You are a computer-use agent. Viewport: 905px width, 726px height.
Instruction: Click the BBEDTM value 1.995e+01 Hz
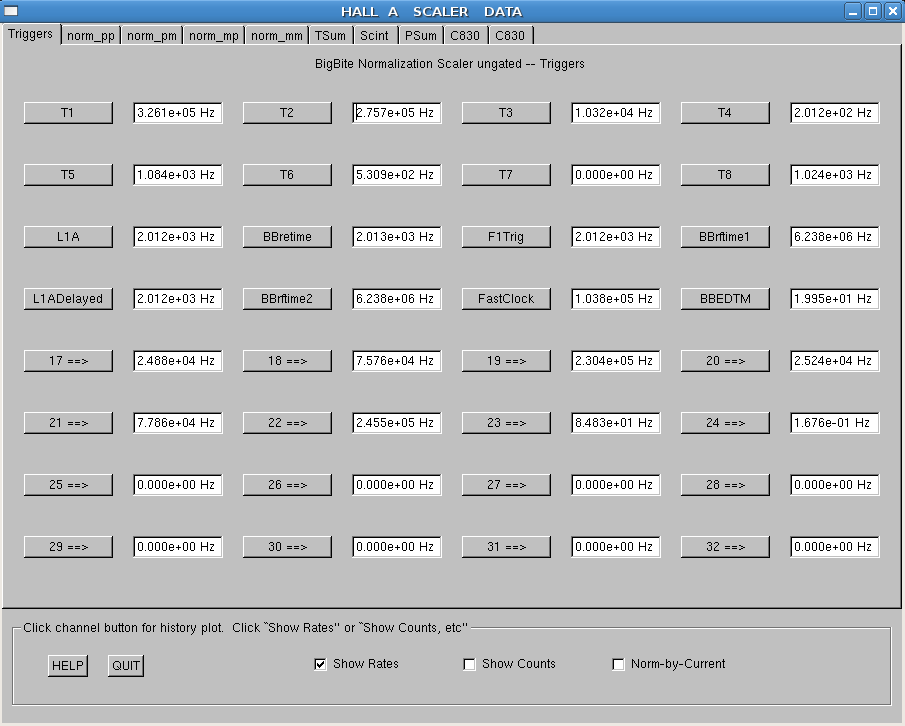pyautogui.click(x=835, y=299)
